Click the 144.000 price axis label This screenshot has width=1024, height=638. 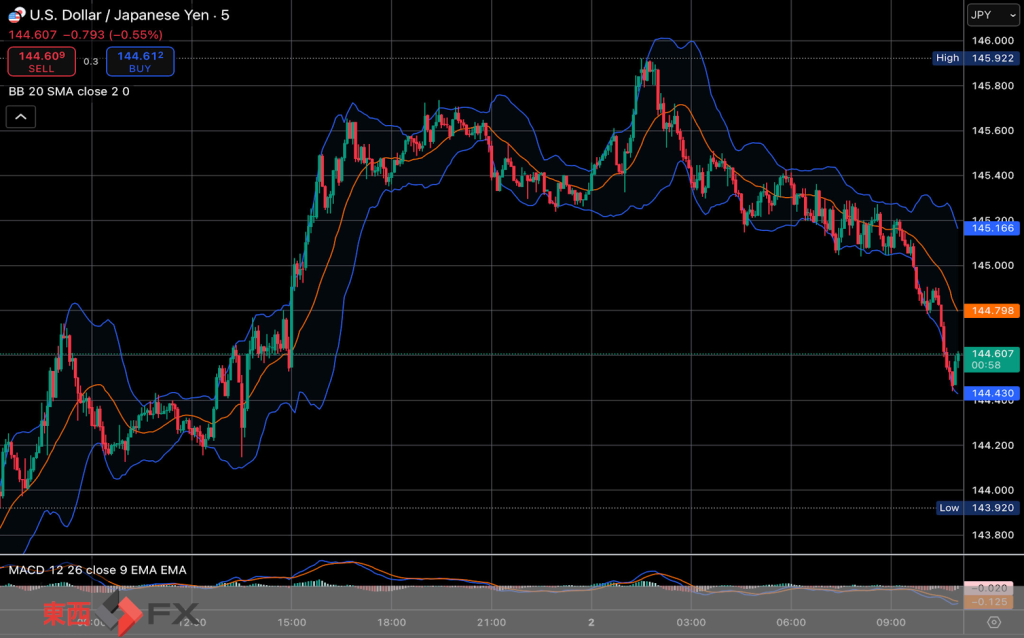tap(993, 490)
